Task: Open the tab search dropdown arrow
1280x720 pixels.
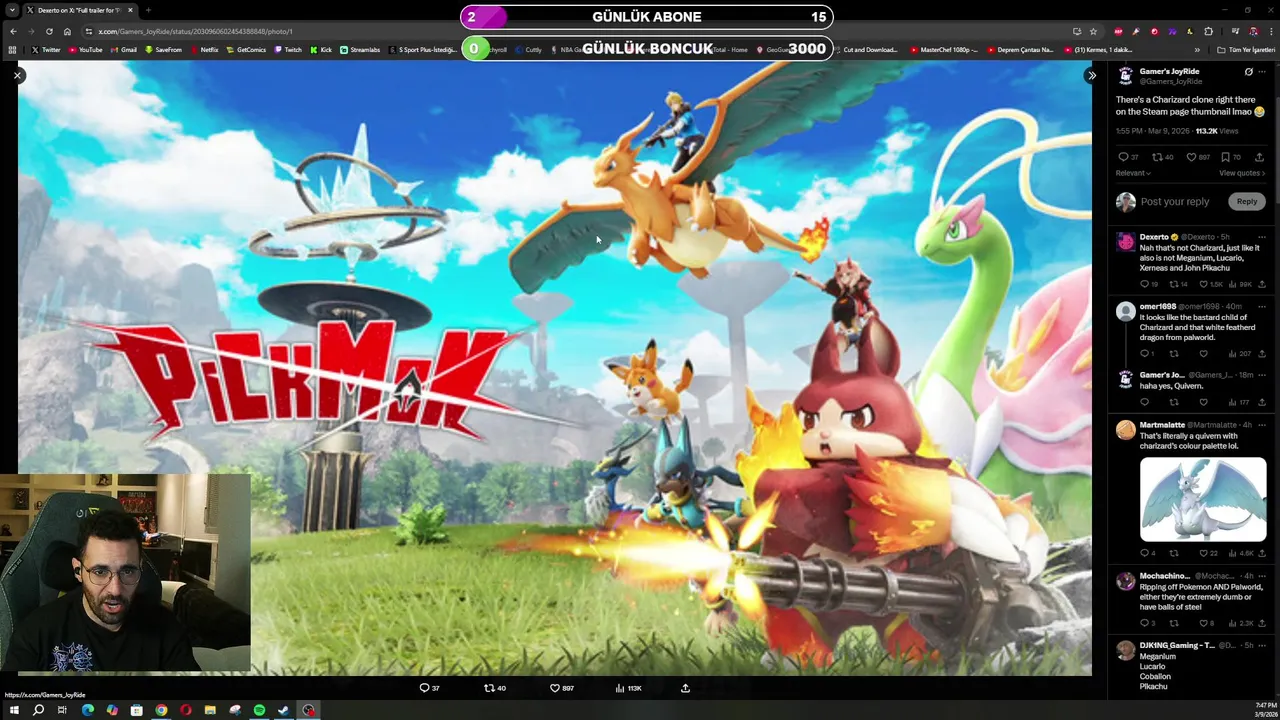Action: click(x=12, y=10)
